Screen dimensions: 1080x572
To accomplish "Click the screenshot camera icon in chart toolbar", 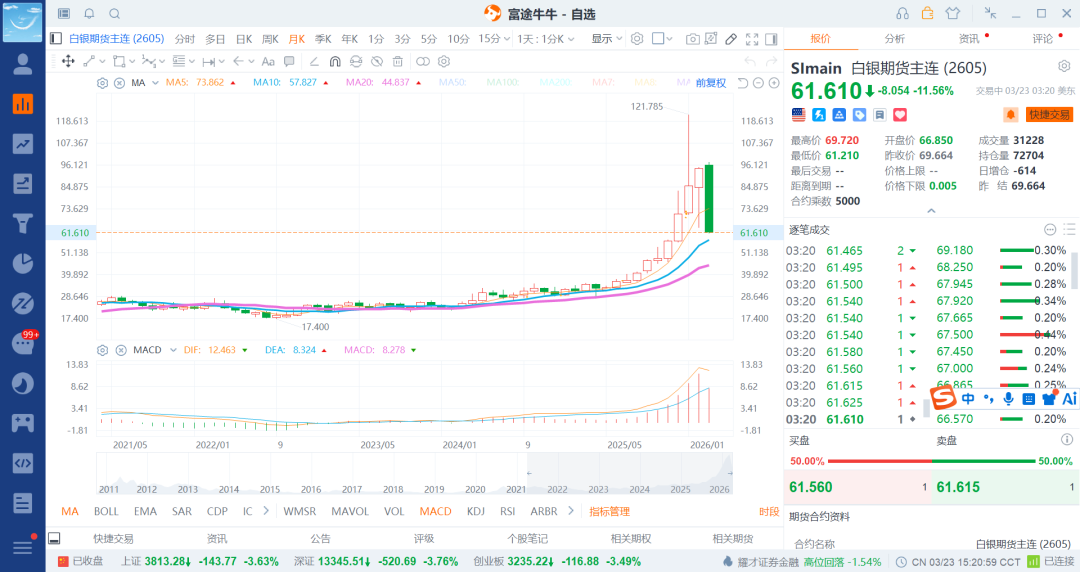I will pyautogui.click(x=692, y=39).
